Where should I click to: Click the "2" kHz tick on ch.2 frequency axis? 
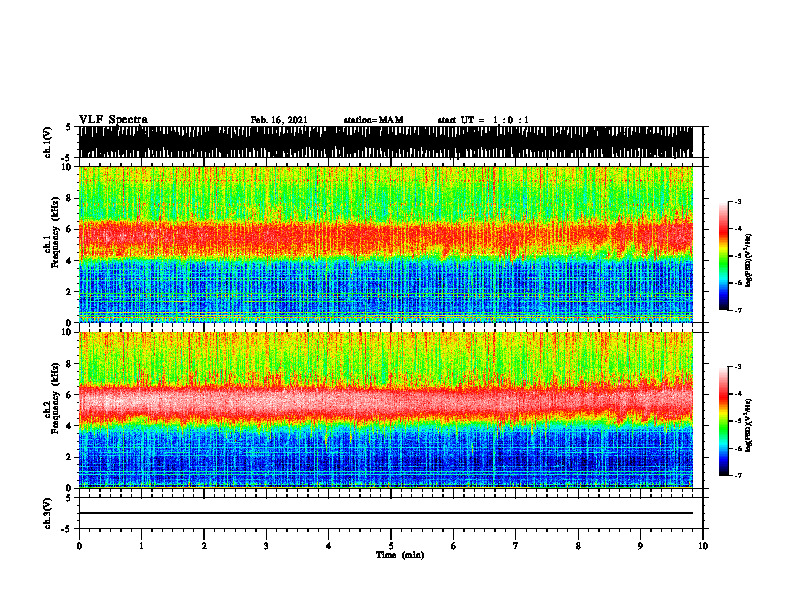point(69,457)
